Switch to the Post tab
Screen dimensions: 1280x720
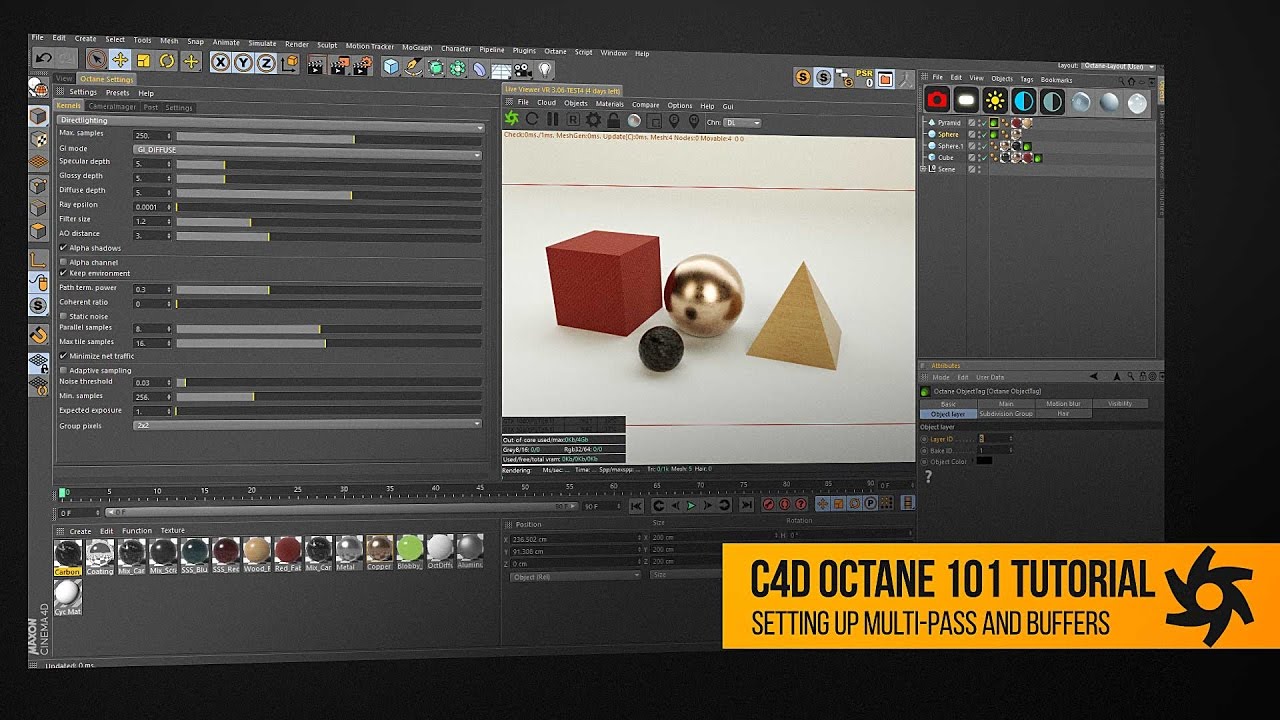tap(151, 107)
